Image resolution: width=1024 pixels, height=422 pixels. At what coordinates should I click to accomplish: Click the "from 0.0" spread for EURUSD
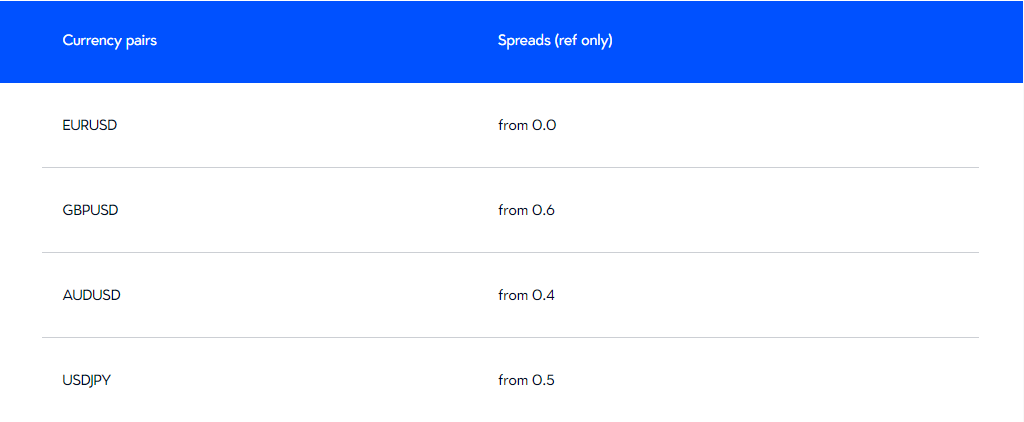pyautogui.click(x=527, y=126)
